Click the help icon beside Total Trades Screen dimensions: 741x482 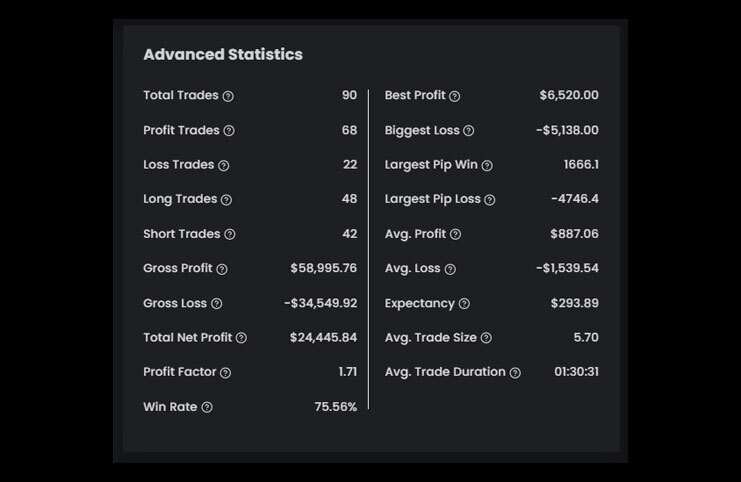point(228,96)
